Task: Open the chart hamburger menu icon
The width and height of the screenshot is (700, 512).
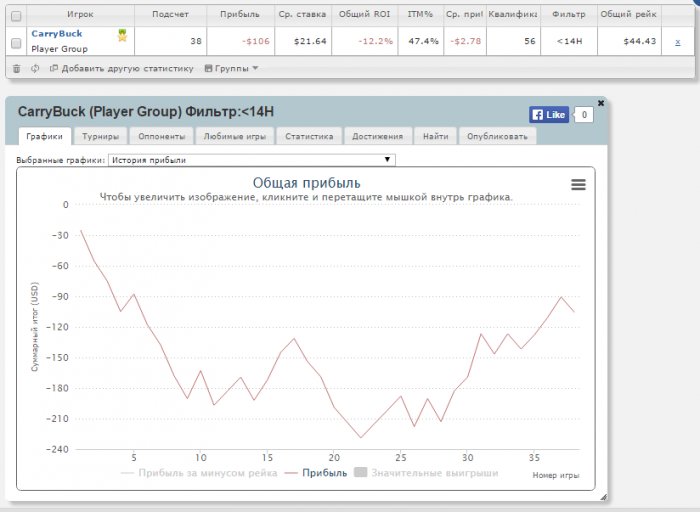Action: point(579,184)
